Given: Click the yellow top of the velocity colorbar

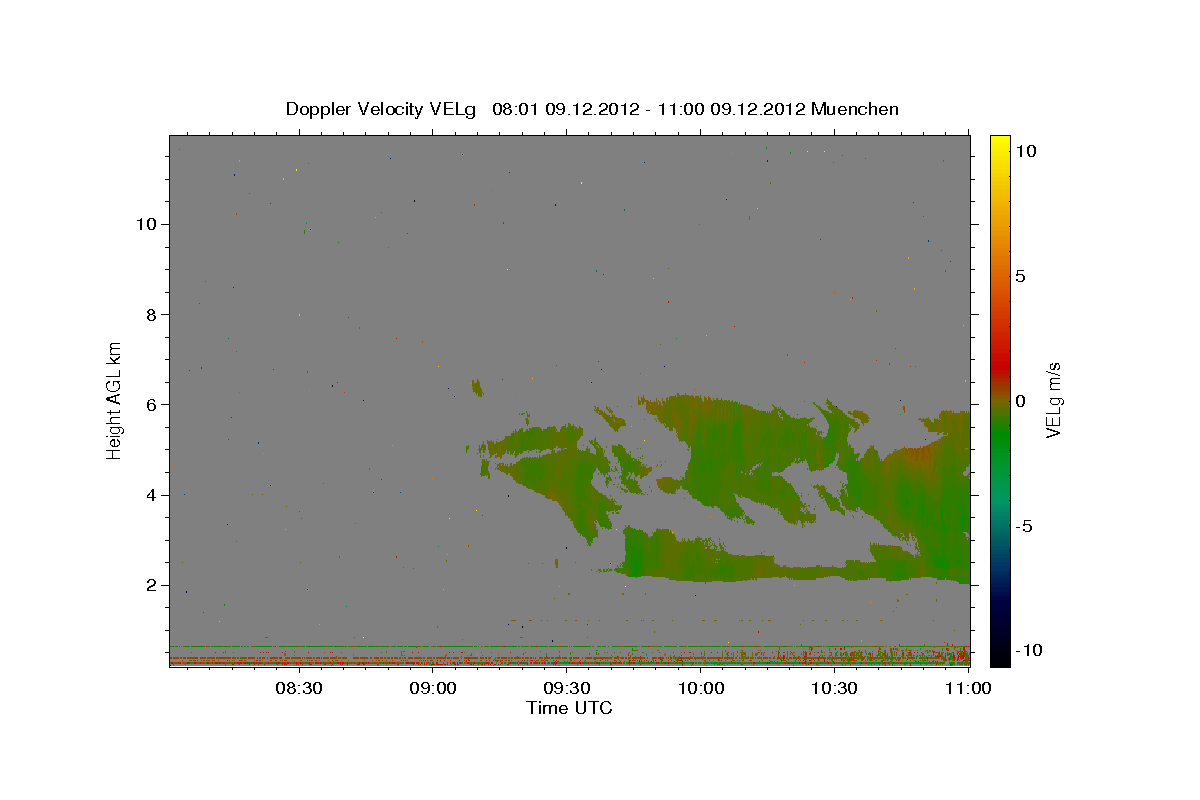Looking at the screenshot, I should pyautogui.click(x=999, y=145).
